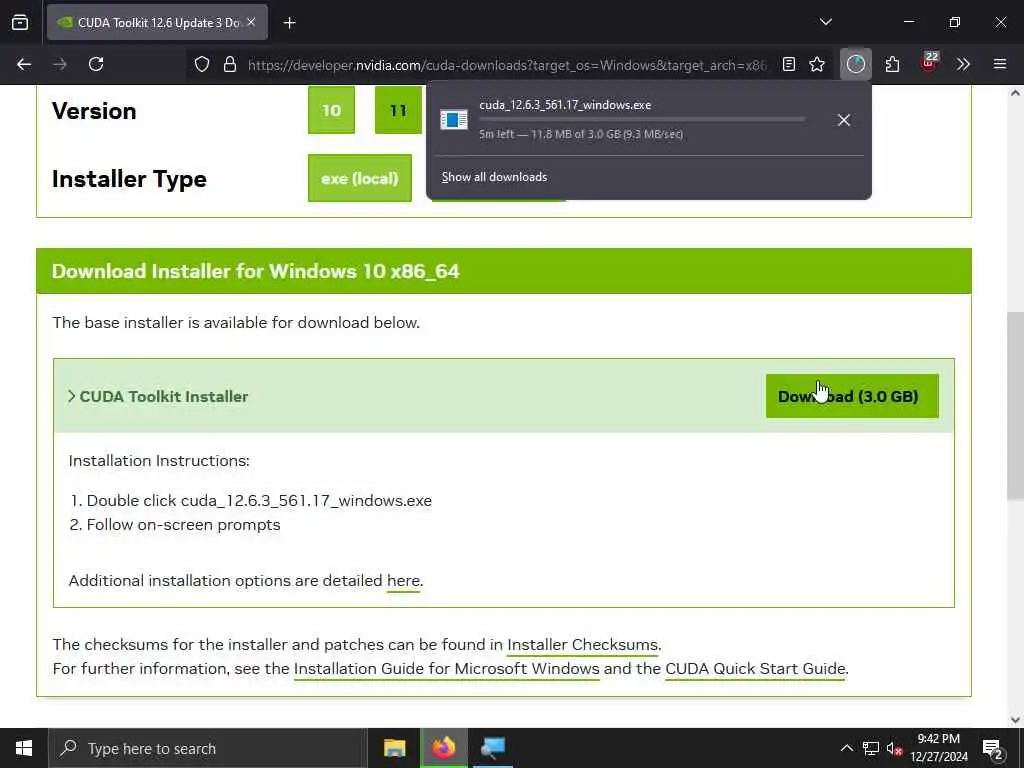Click the page vertical scrollbar thumb

point(1015,406)
